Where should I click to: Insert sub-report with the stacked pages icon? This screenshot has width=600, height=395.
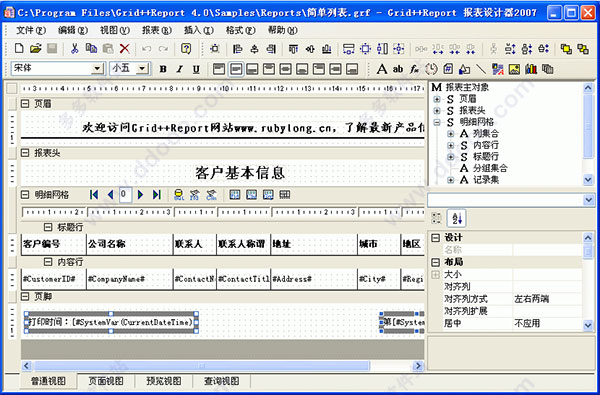pyautogui.click(x=548, y=69)
